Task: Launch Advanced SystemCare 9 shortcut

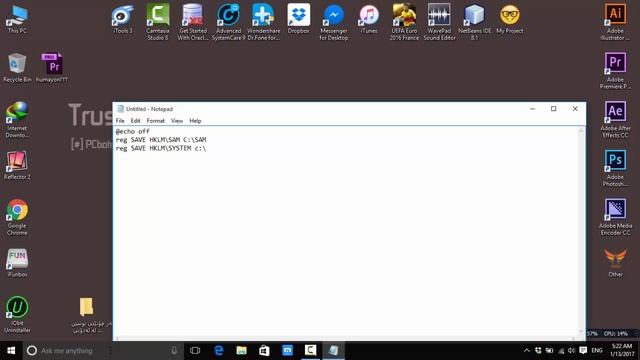Action: [228, 22]
